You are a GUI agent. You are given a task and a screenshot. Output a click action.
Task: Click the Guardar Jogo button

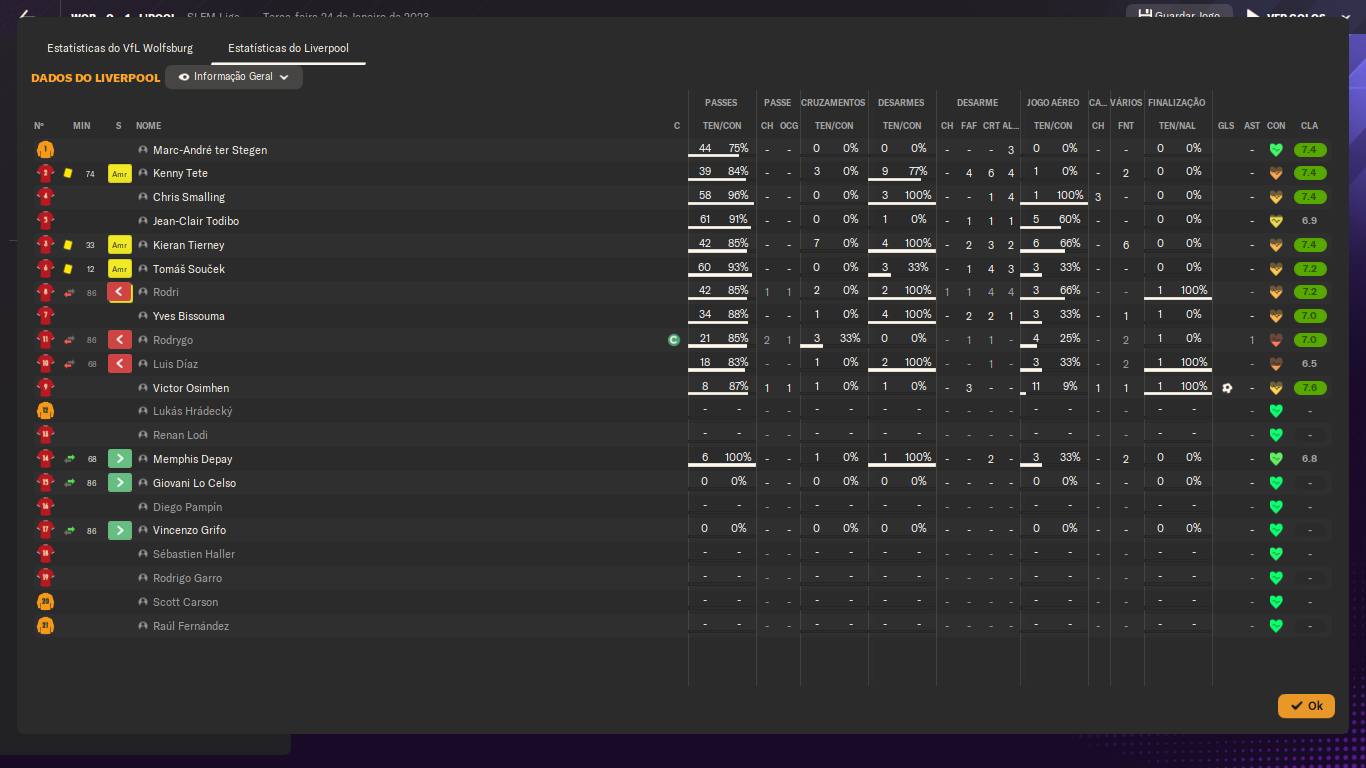pos(1179,16)
